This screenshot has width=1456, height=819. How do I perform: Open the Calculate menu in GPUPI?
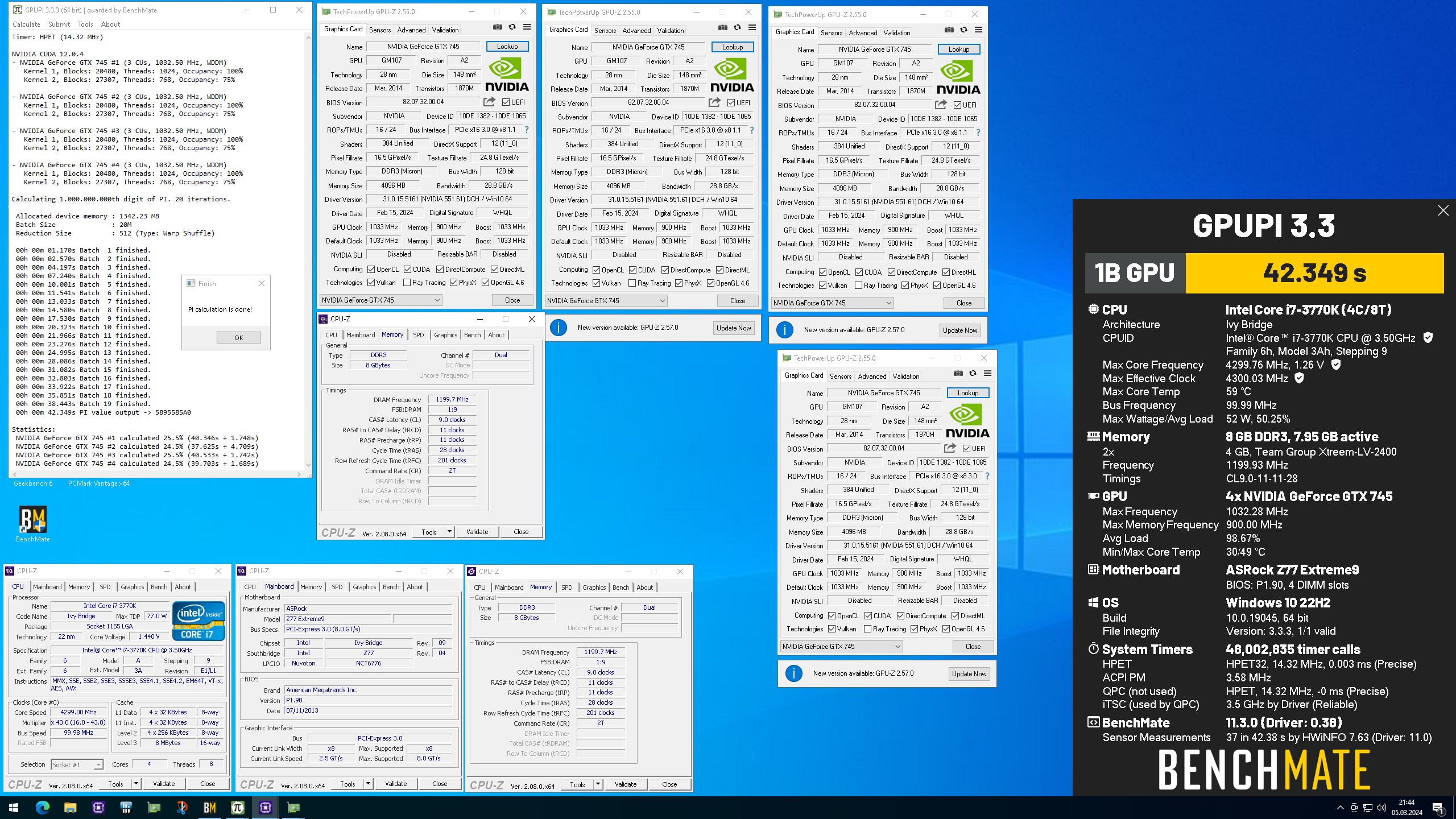click(x=26, y=24)
